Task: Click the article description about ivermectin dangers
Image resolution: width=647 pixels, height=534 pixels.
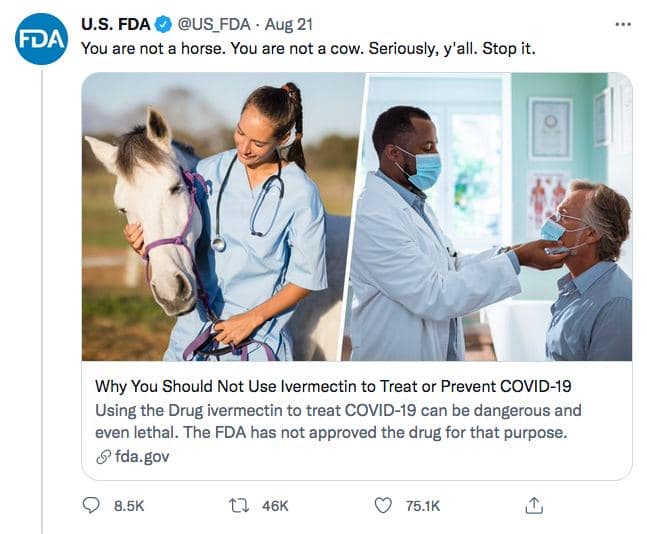Action: click(338, 421)
